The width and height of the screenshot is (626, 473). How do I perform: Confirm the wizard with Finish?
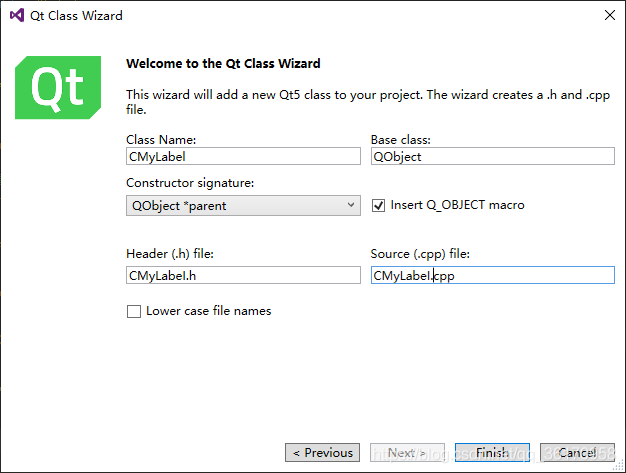[492, 453]
